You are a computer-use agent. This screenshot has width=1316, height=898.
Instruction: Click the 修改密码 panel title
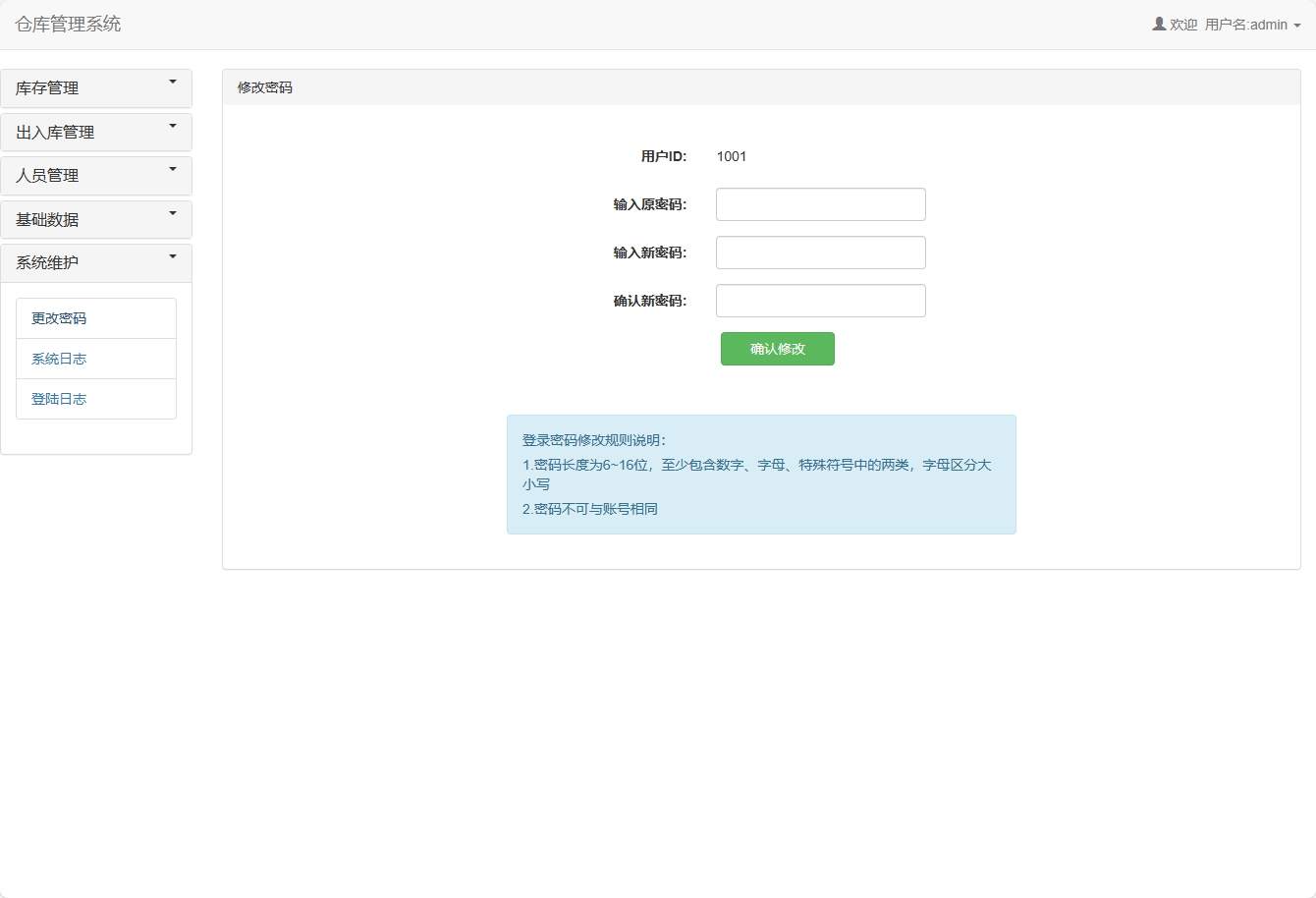pos(262,87)
